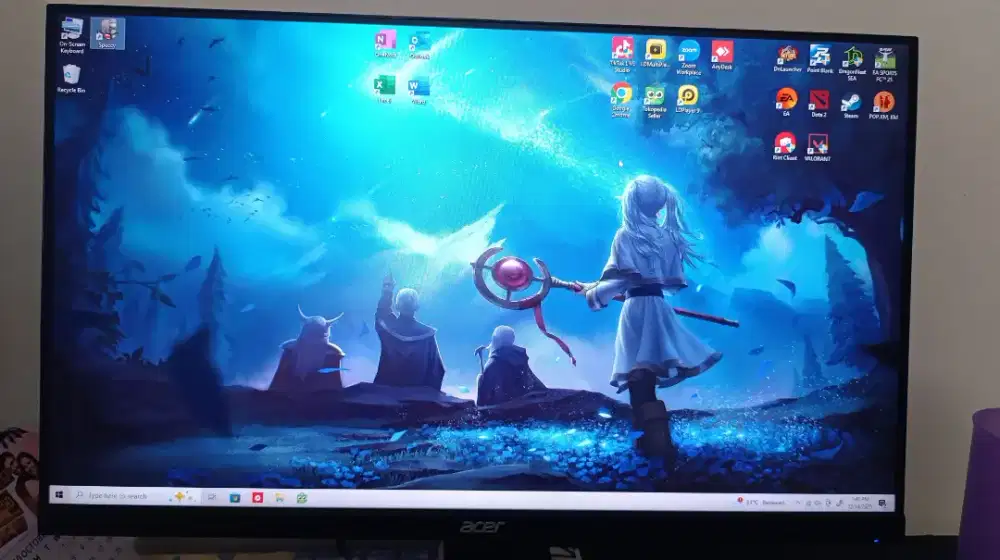Open the blue taskbar app icon
Viewport: 1000px width, 560px height.
tap(235, 497)
